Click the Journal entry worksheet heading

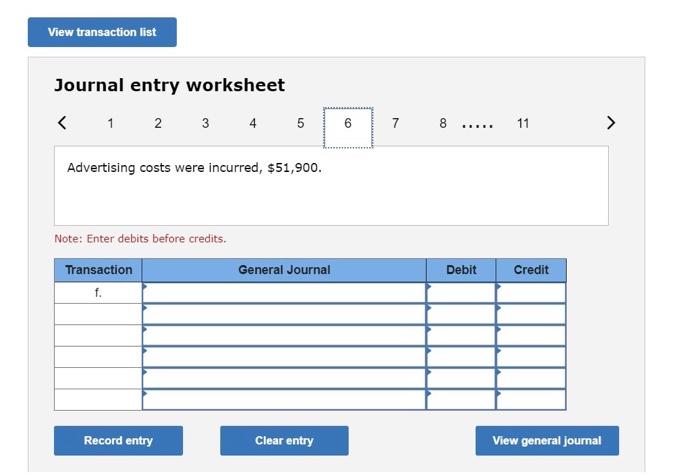[x=169, y=85]
